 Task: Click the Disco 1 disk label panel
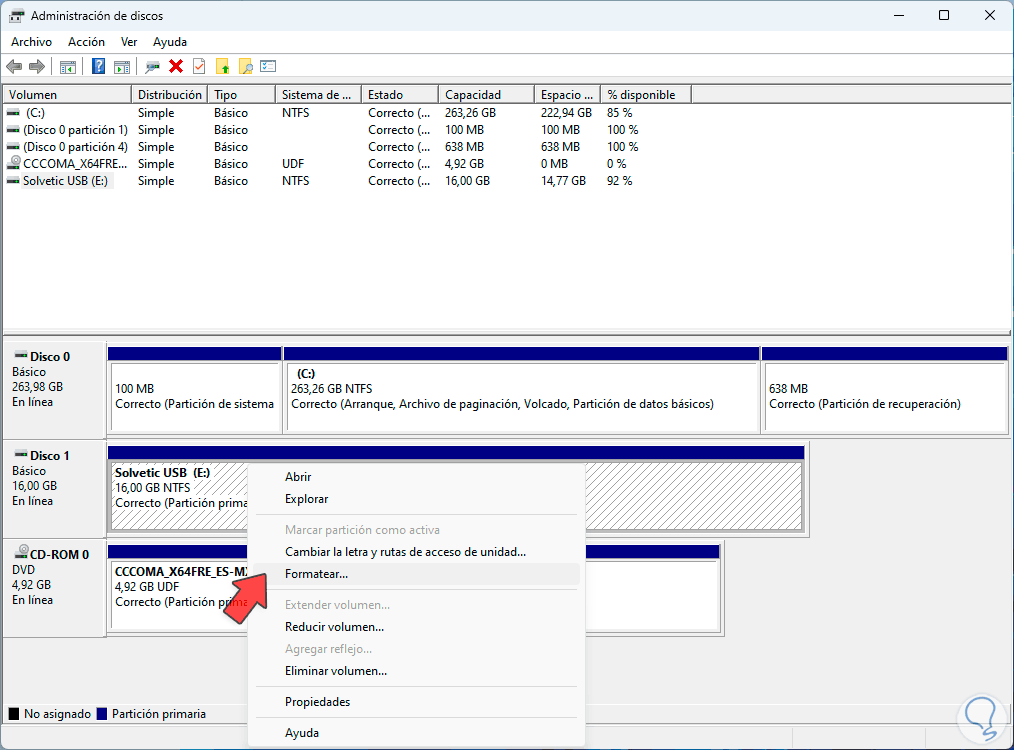[54, 489]
